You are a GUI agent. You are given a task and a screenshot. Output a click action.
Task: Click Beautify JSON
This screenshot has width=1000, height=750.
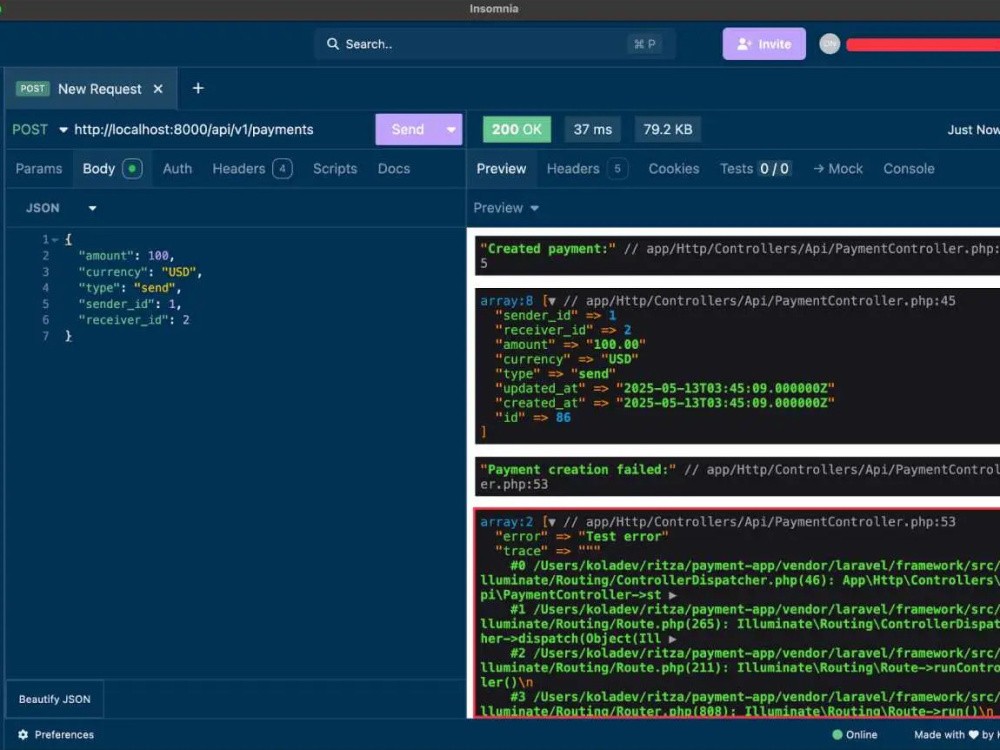point(55,700)
